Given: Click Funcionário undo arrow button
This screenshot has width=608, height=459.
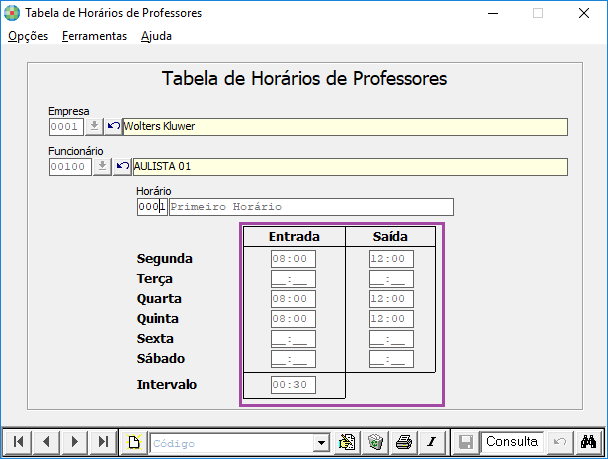Looking at the screenshot, I should coord(122,167).
